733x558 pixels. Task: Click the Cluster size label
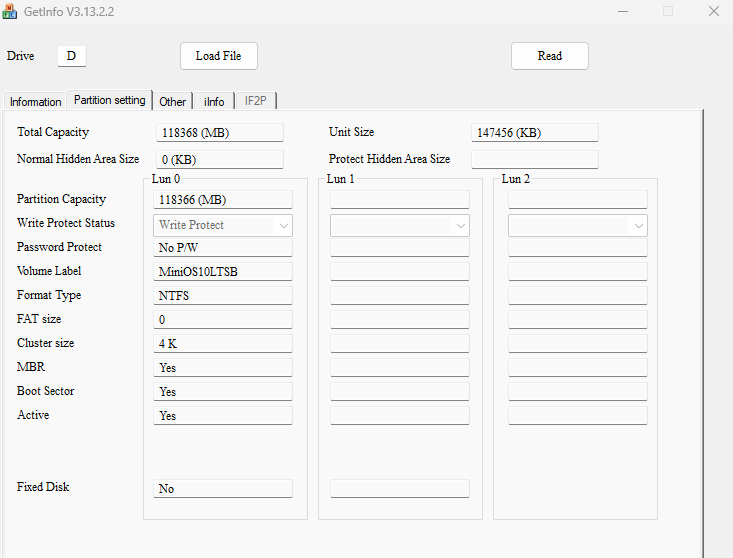coord(45,343)
